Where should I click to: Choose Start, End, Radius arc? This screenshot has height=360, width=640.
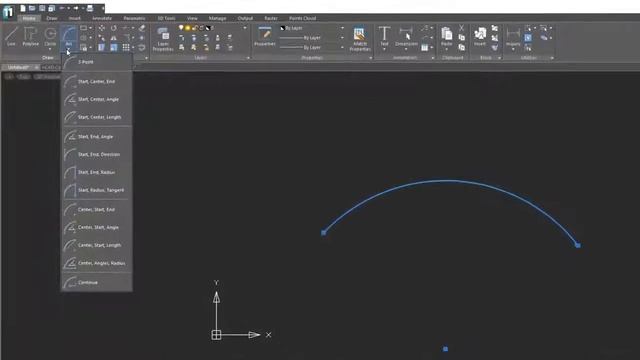tap(97, 172)
